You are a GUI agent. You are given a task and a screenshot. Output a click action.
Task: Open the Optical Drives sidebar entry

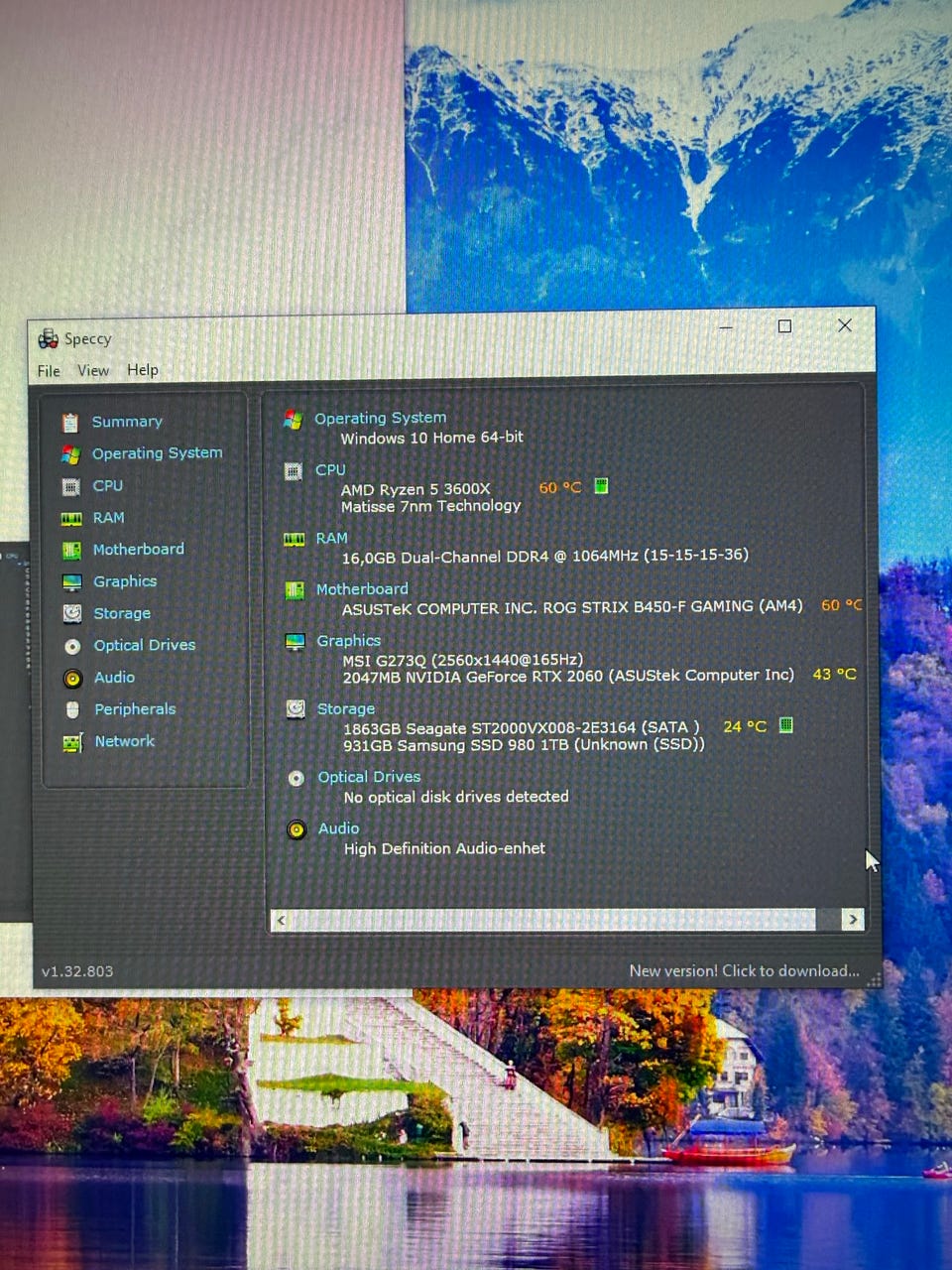pos(145,645)
